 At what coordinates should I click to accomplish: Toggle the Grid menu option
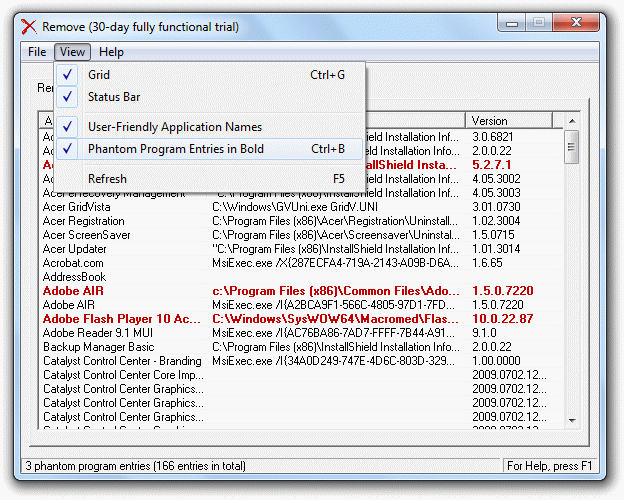coord(209,74)
